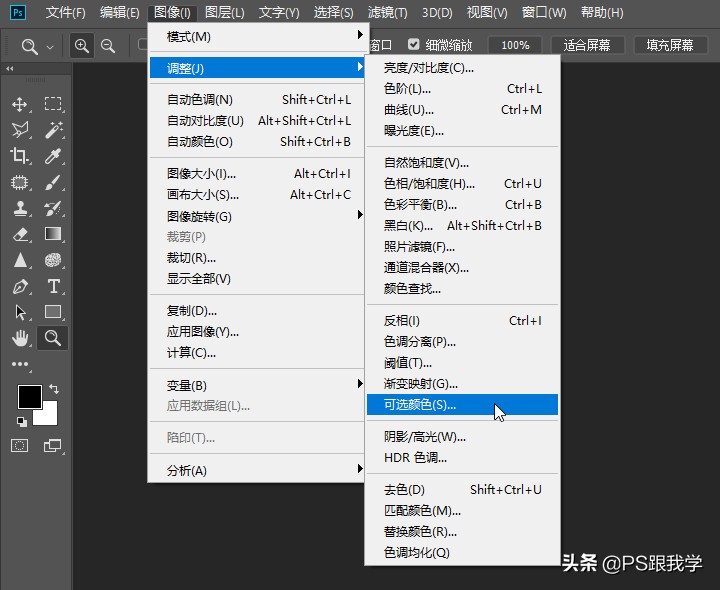Pick the white background color swatch
This screenshot has width=720, height=590.
tap(50, 416)
